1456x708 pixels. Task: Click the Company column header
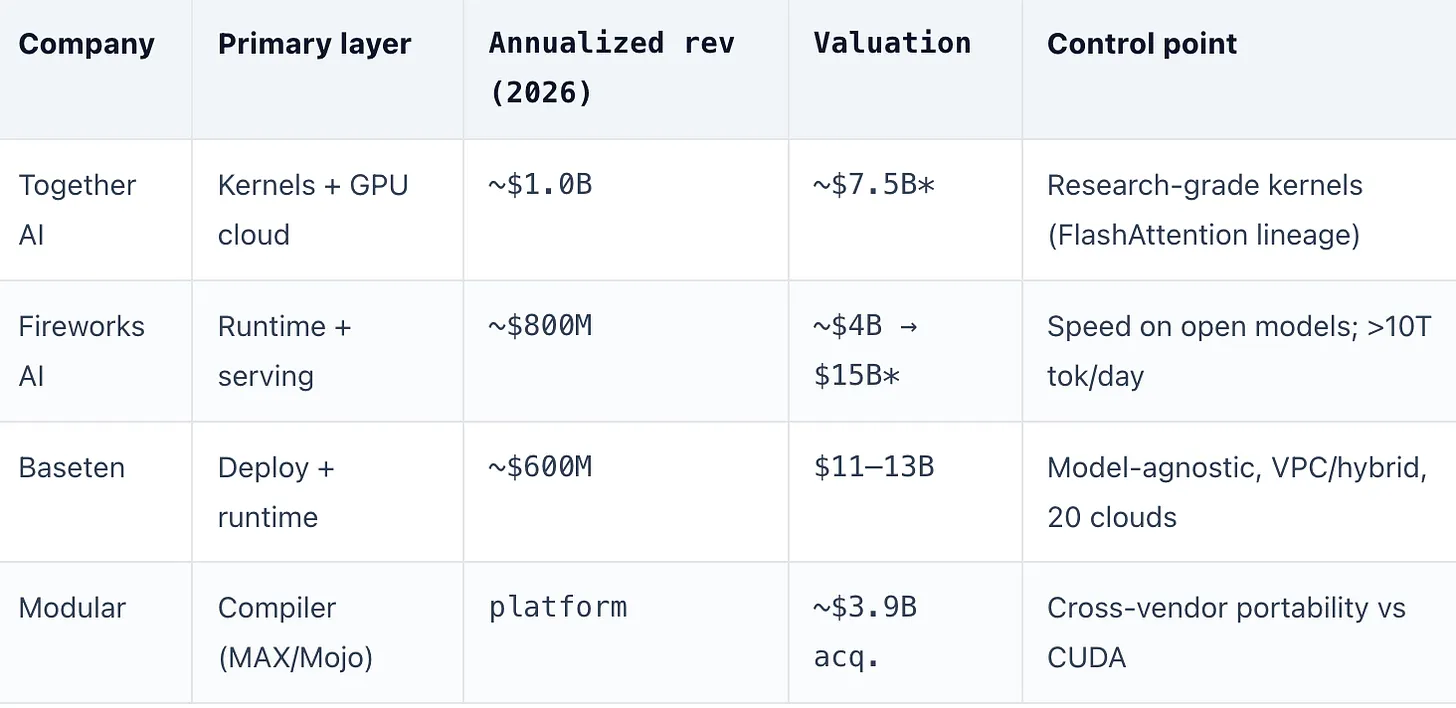click(x=87, y=44)
